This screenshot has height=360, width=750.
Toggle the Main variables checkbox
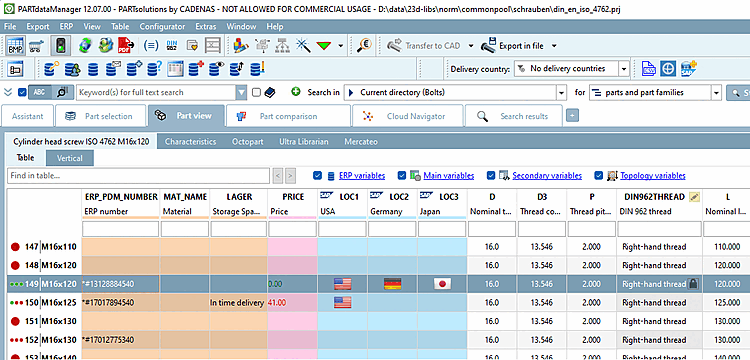click(402, 175)
